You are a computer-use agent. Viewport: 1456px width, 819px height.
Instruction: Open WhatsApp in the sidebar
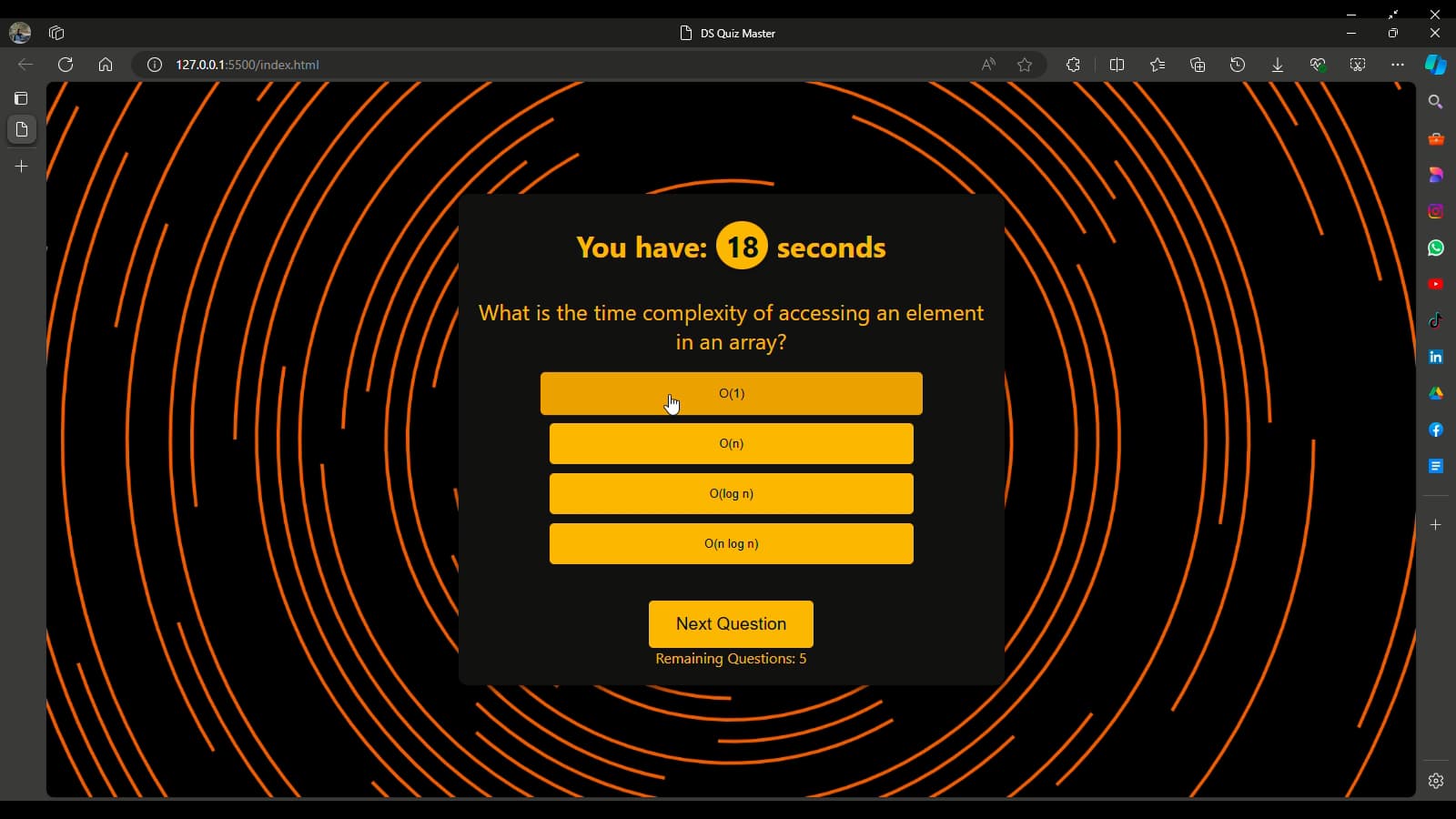(1436, 248)
